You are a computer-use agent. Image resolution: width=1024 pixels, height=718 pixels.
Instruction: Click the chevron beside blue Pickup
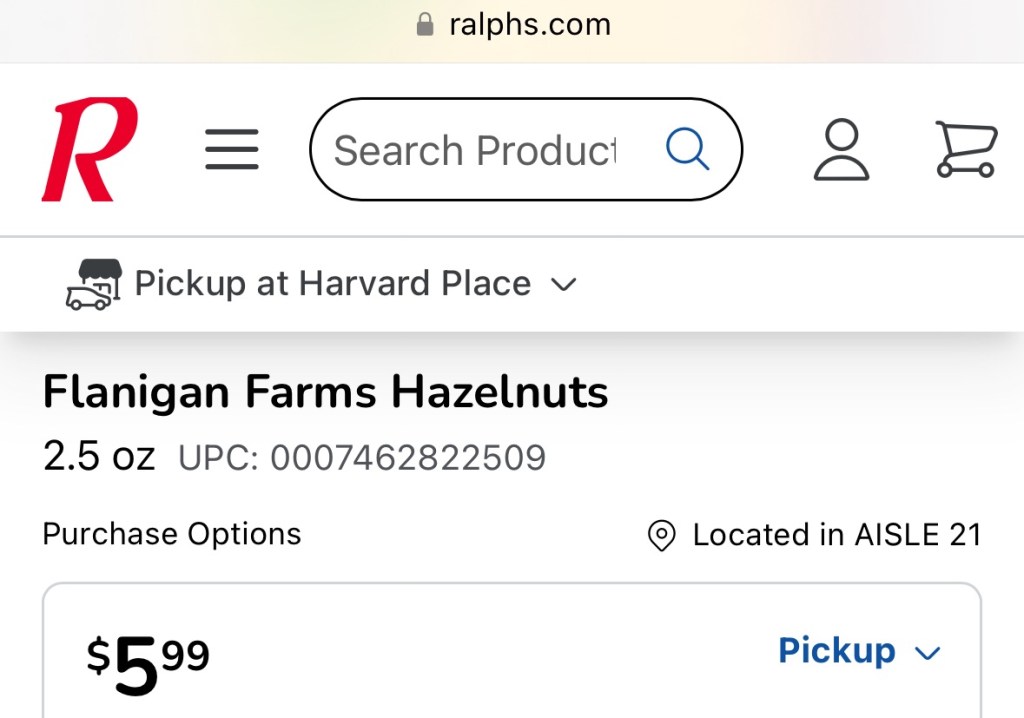[x=928, y=654]
